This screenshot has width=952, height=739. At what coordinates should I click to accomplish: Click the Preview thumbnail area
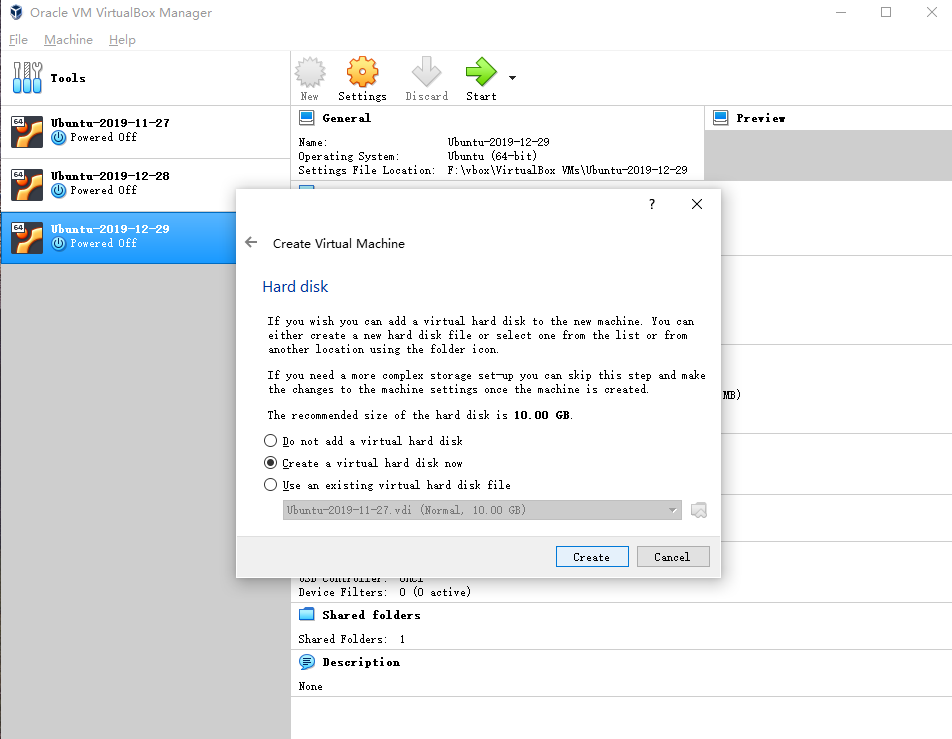pos(828,155)
